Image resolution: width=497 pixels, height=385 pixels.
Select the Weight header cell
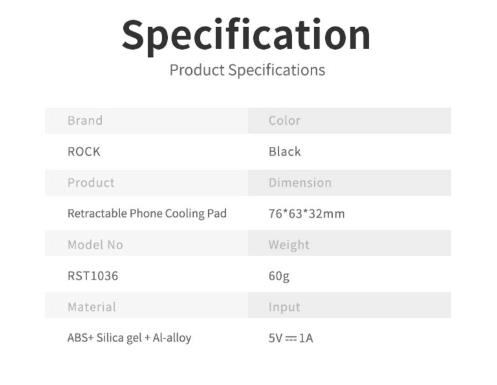click(x=349, y=245)
